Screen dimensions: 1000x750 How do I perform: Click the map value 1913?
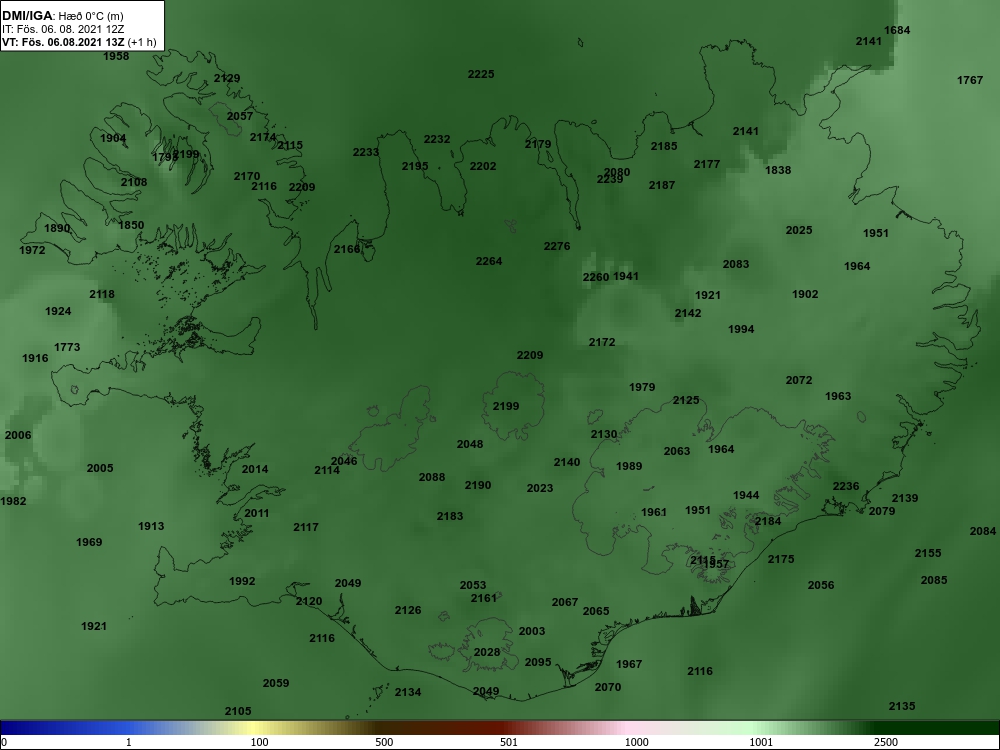click(151, 526)
